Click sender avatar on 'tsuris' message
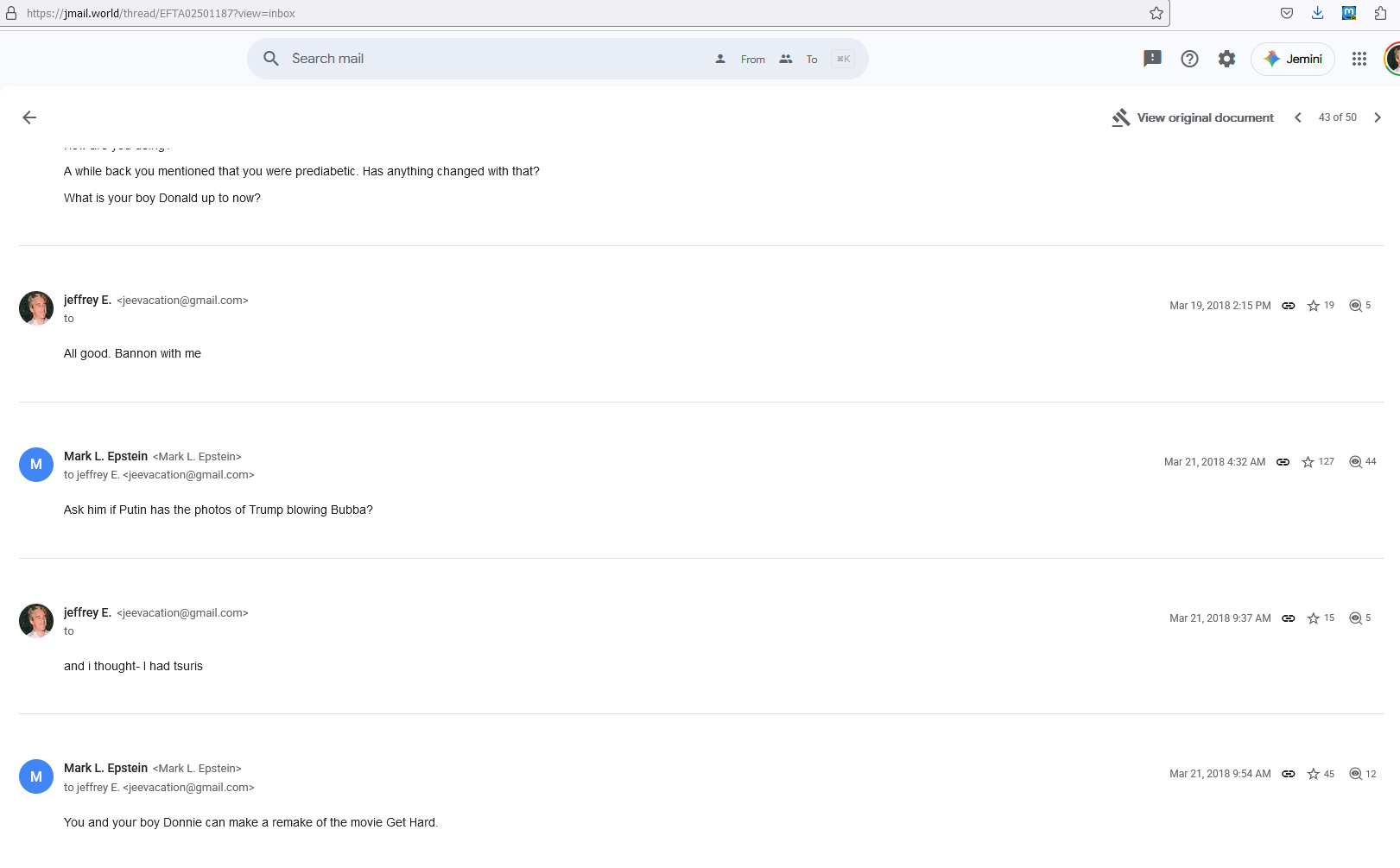 (36, 621)
